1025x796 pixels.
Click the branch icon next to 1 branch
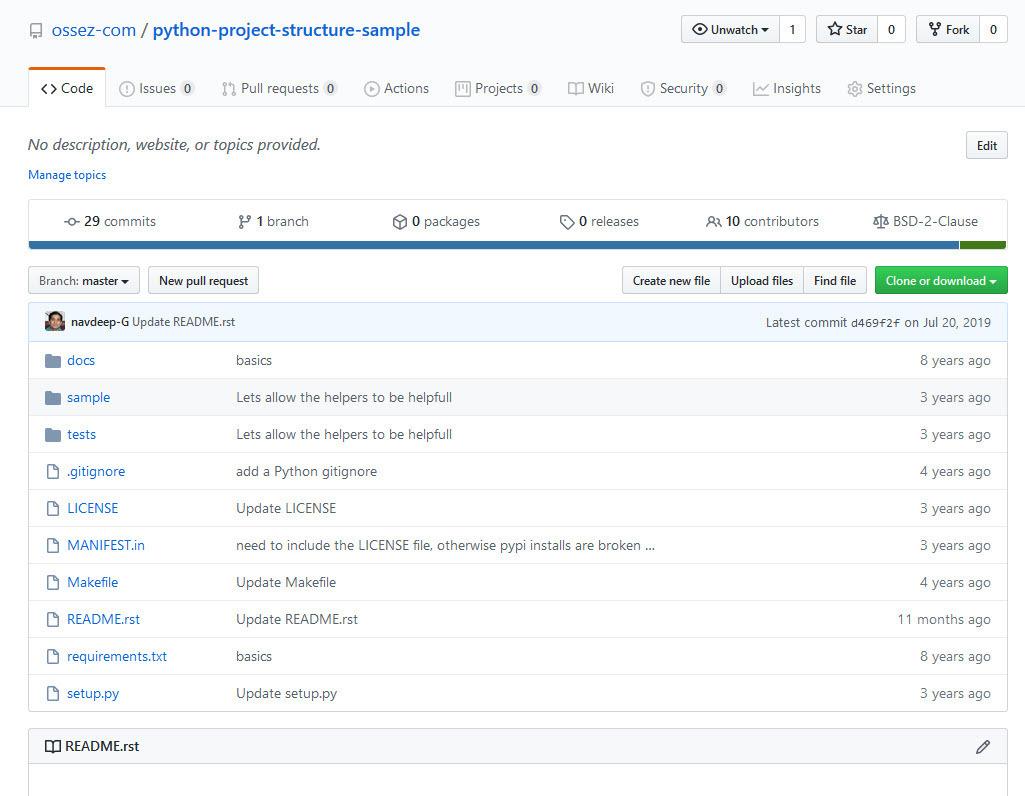pos(244,222)
